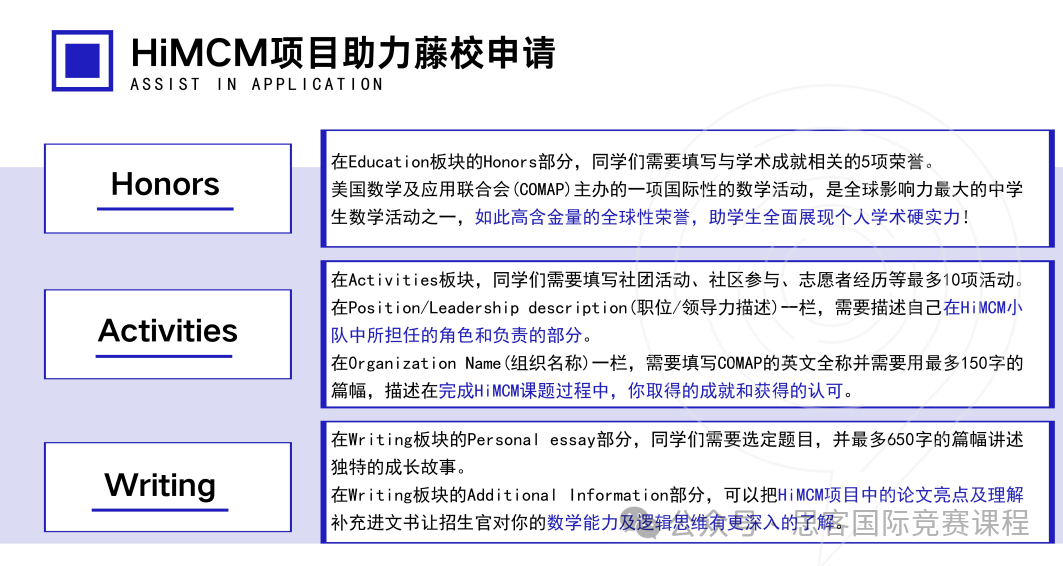Click the line beginning 在Education板块的Honors部分
The height and width of the screenshot is (566, 1063).
coord(633,162)
